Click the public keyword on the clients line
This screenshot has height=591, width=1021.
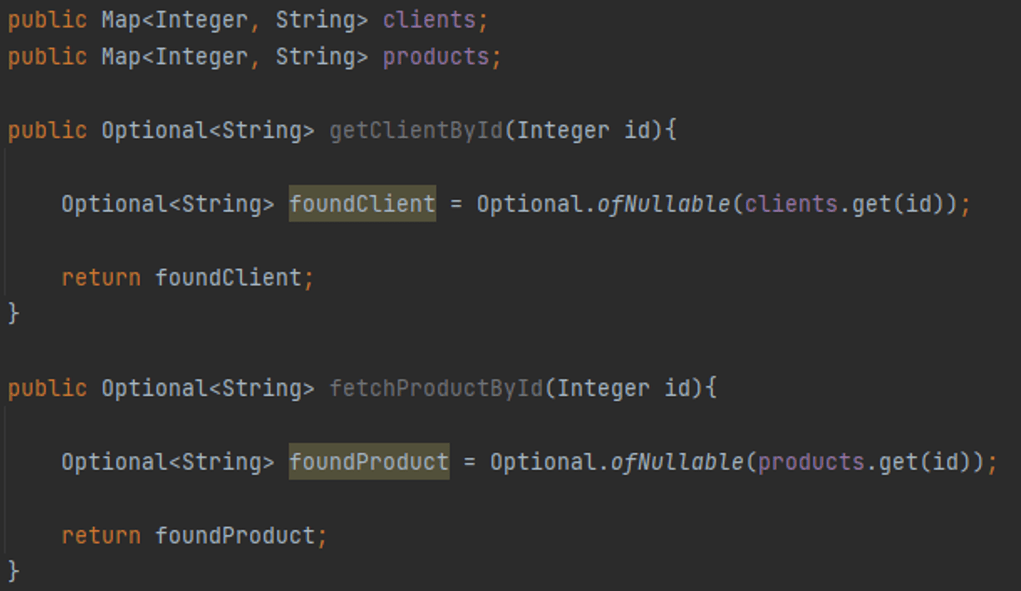(x=48, y=20)
